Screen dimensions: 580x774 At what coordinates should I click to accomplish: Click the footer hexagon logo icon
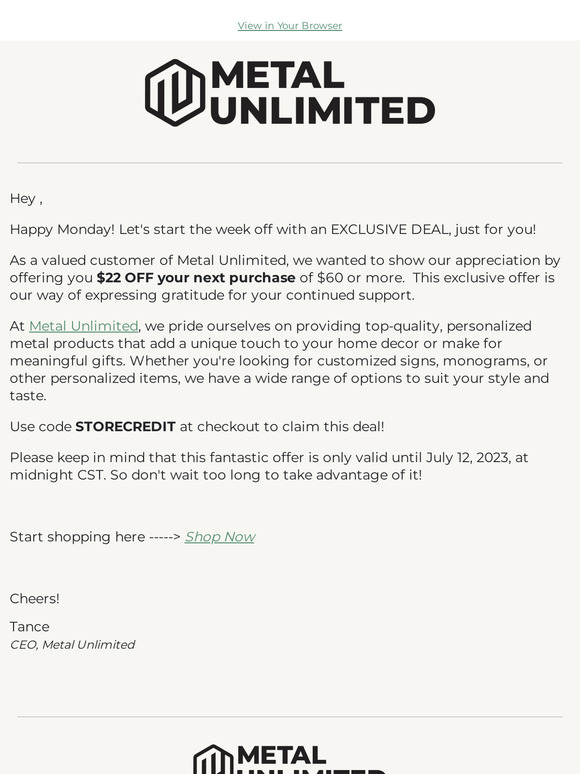point(213,759)
